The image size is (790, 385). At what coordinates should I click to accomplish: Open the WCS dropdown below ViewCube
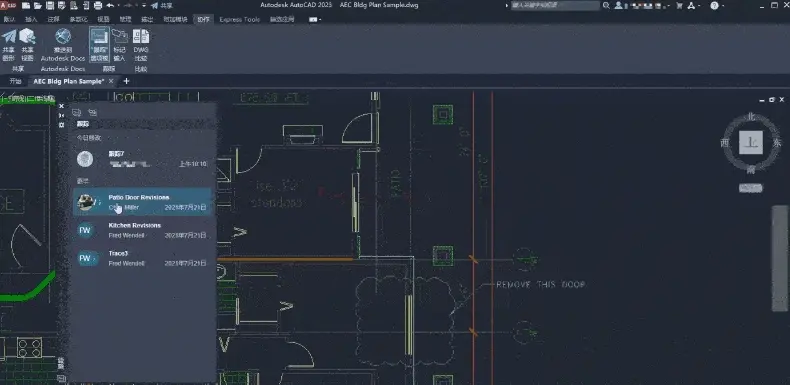coord(751,188)
